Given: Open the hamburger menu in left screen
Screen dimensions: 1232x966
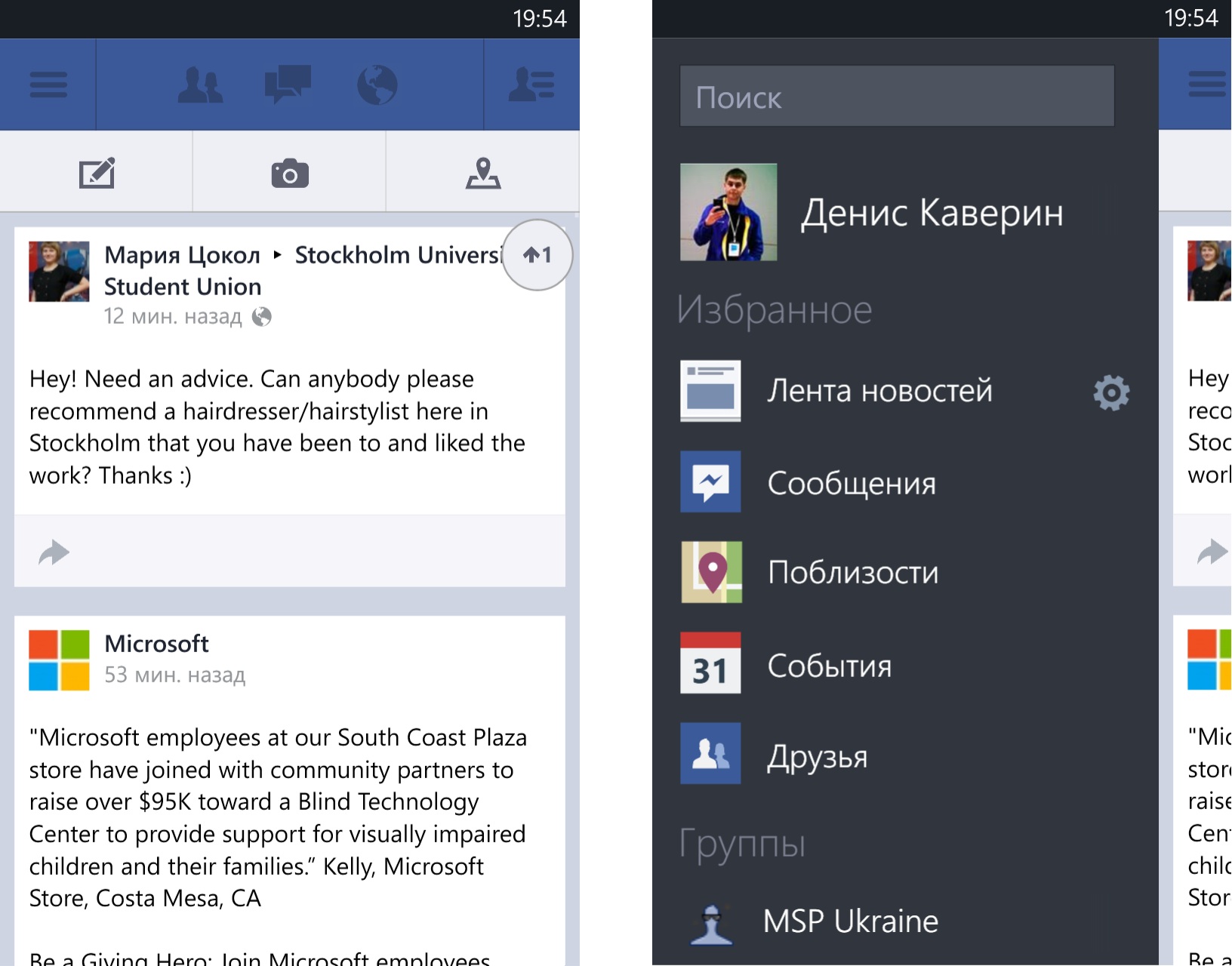Looking at the screenshot, I should pos(48,85).
